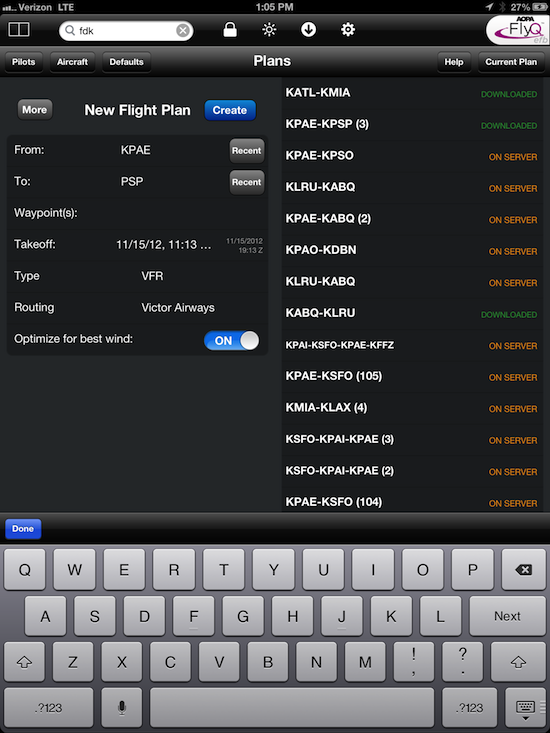Tap the More button
This screenshot has width=550, height=733.
pyautogui.click(x=35, y=110)
